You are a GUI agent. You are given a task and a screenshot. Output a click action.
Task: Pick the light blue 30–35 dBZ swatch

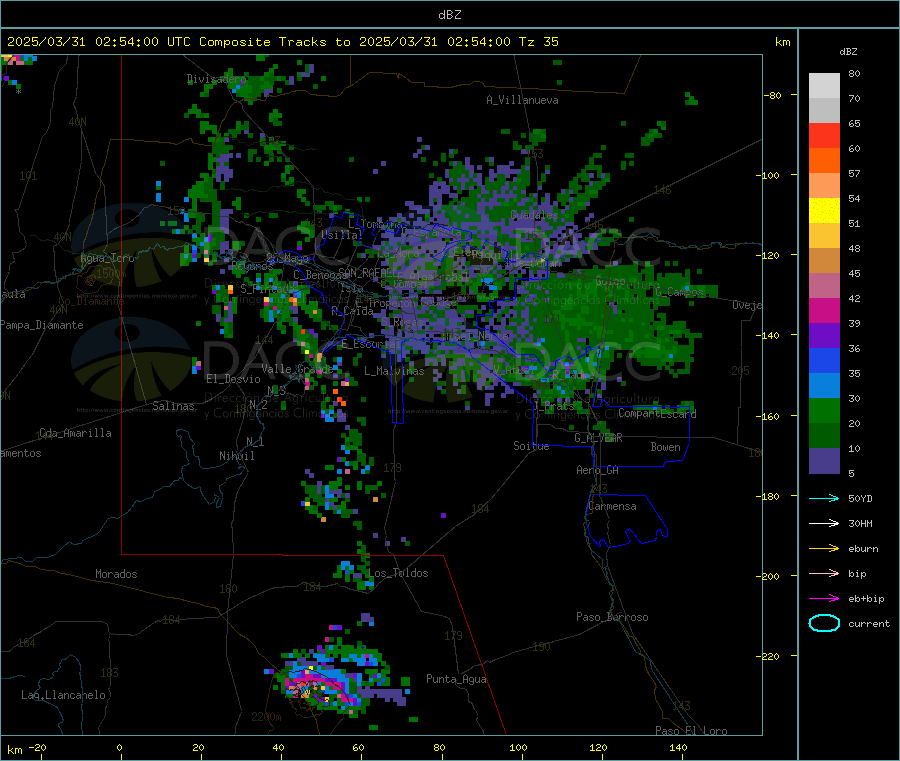[824, 386]
